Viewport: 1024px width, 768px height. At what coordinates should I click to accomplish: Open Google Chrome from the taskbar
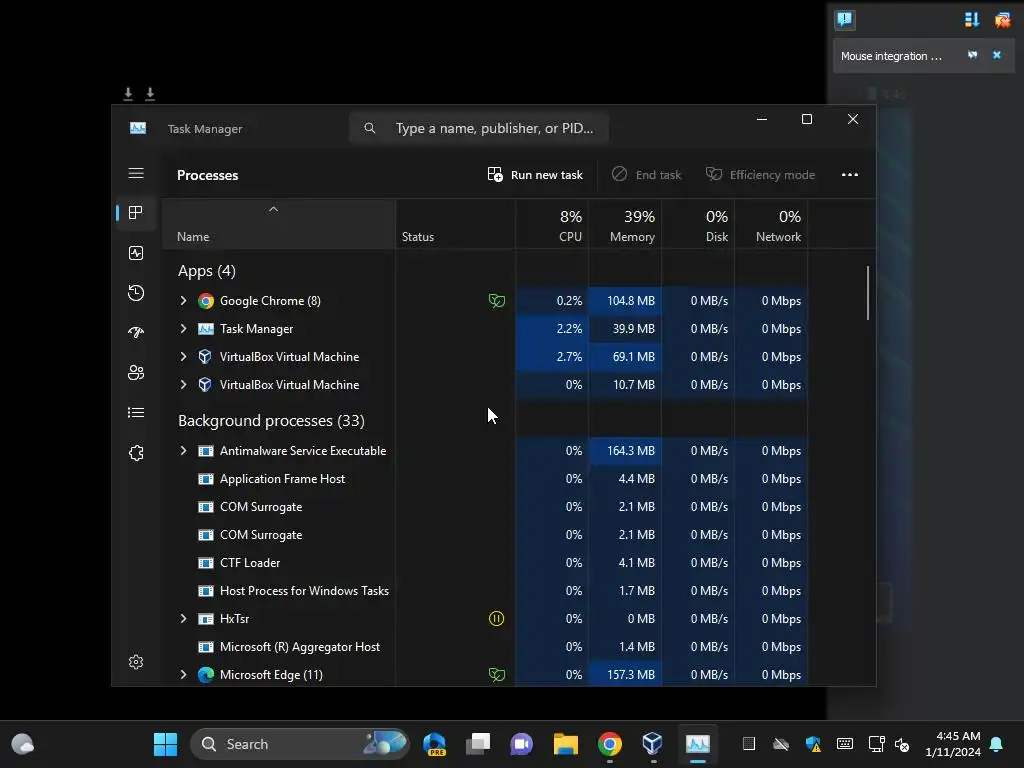[x=609, y=744]
